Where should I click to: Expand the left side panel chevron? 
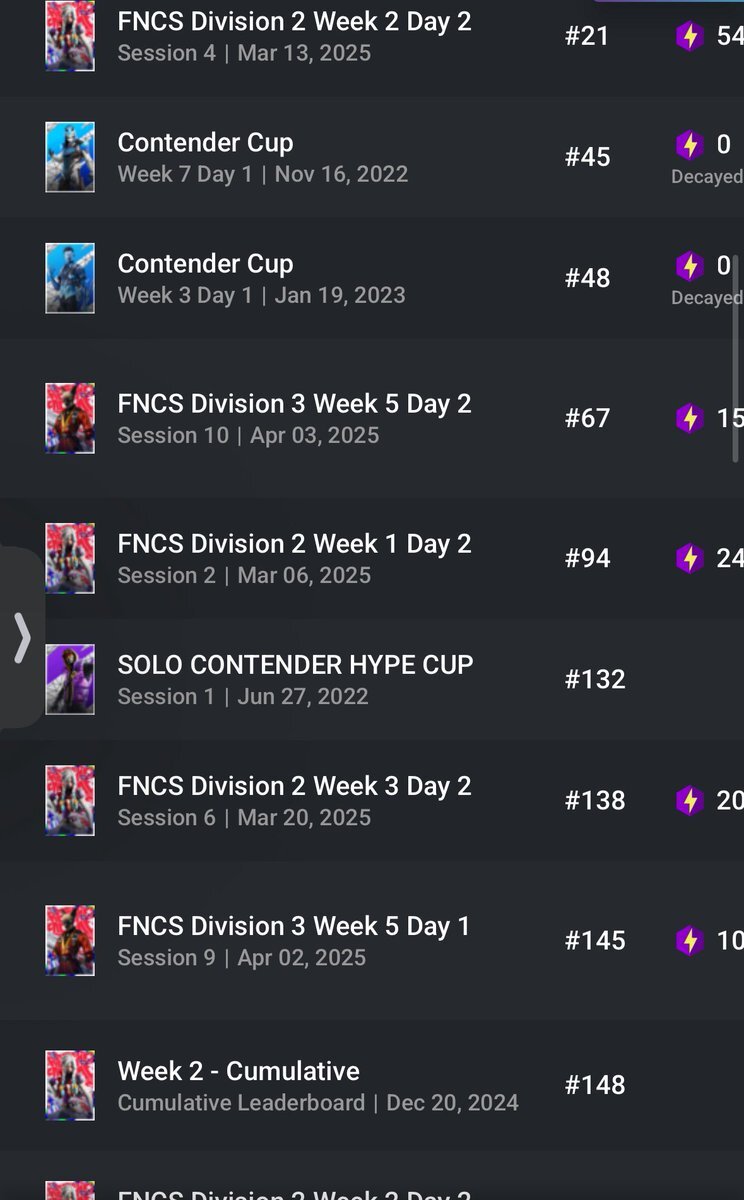22,638
